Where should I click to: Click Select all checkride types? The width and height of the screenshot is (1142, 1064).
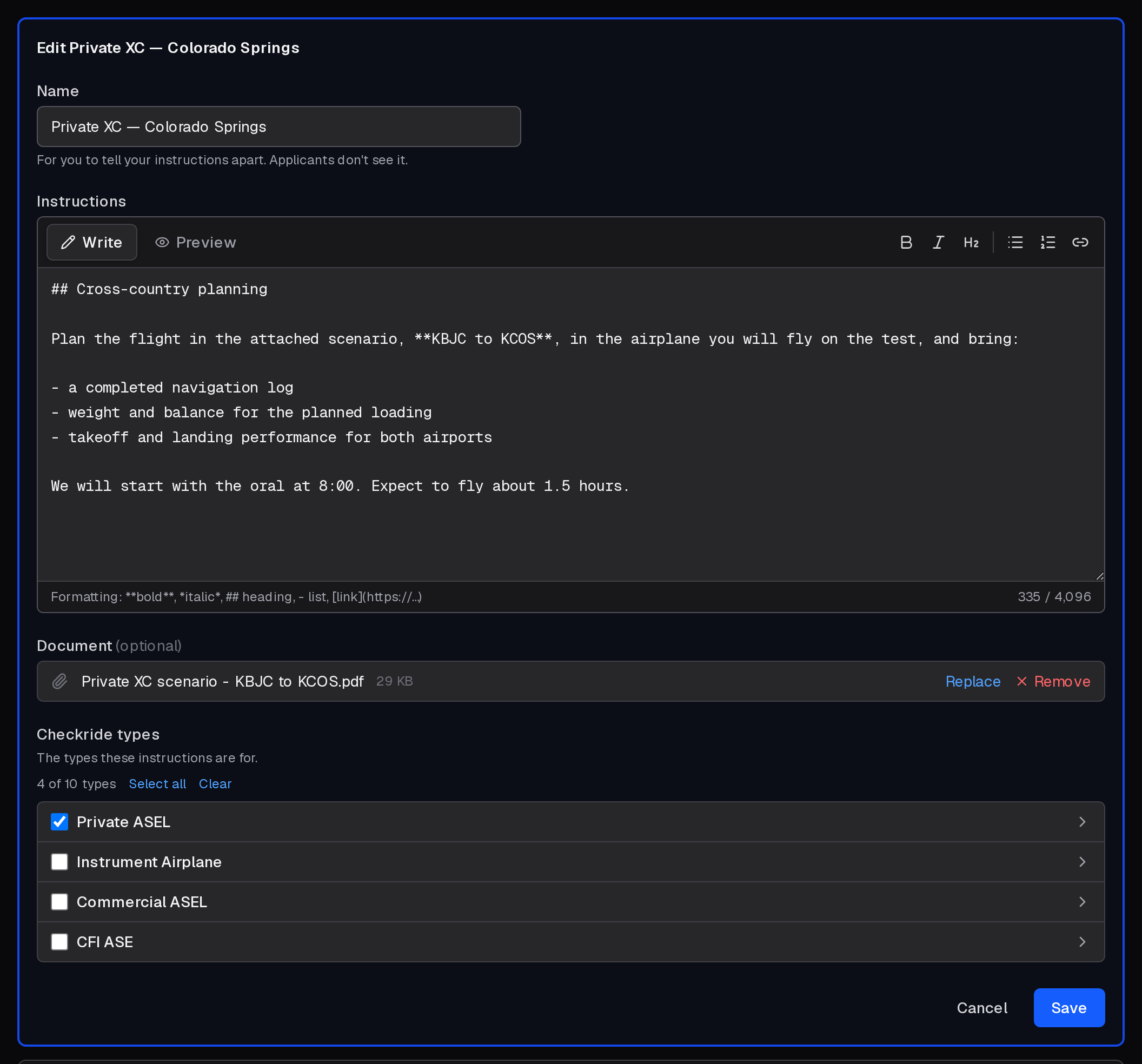pyautogui.click(x=157, y=783)
